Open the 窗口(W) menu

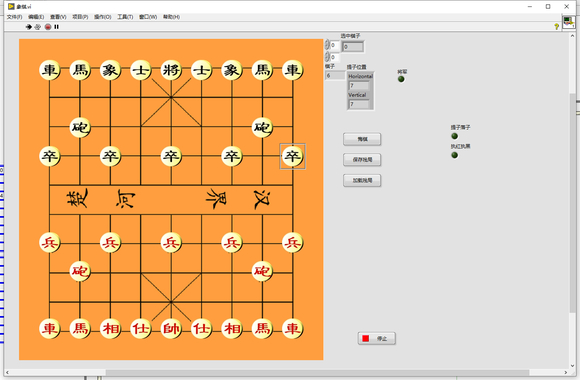(148, 17)
